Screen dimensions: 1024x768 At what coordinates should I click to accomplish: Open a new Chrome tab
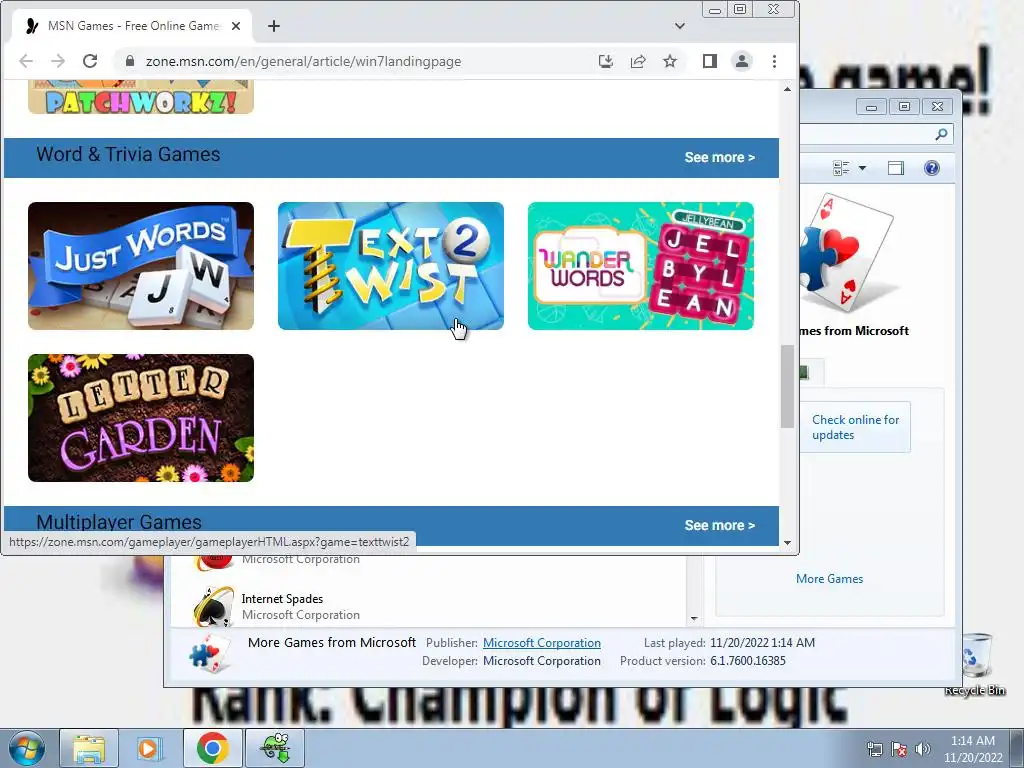[274, 26]
